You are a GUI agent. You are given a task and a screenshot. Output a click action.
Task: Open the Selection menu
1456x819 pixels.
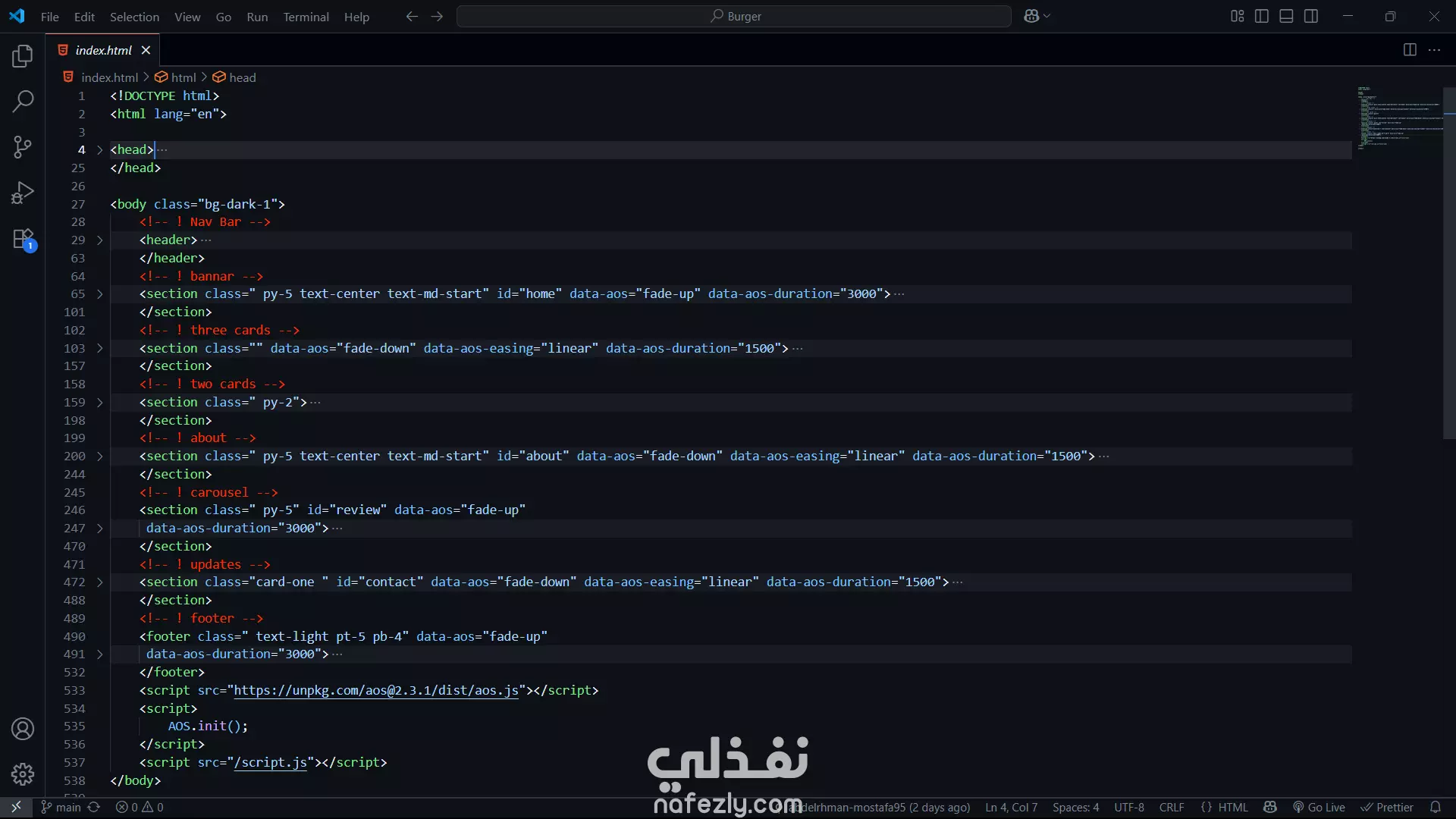pos(134,17)
